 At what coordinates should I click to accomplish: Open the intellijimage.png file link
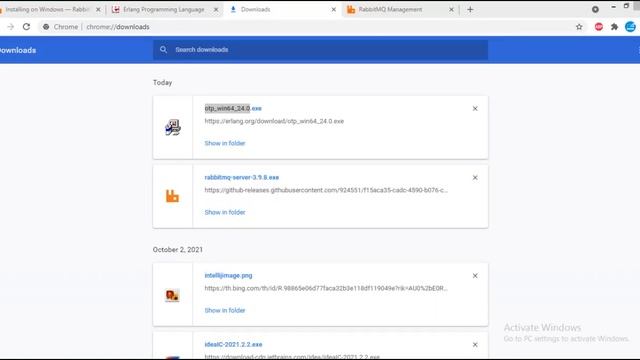click(x=228, y=276)
